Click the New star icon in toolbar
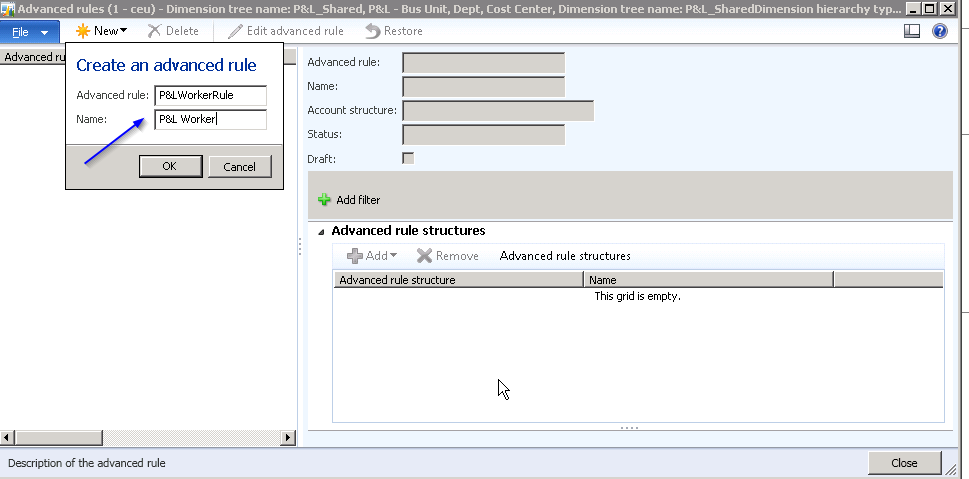 coord(83,31)
